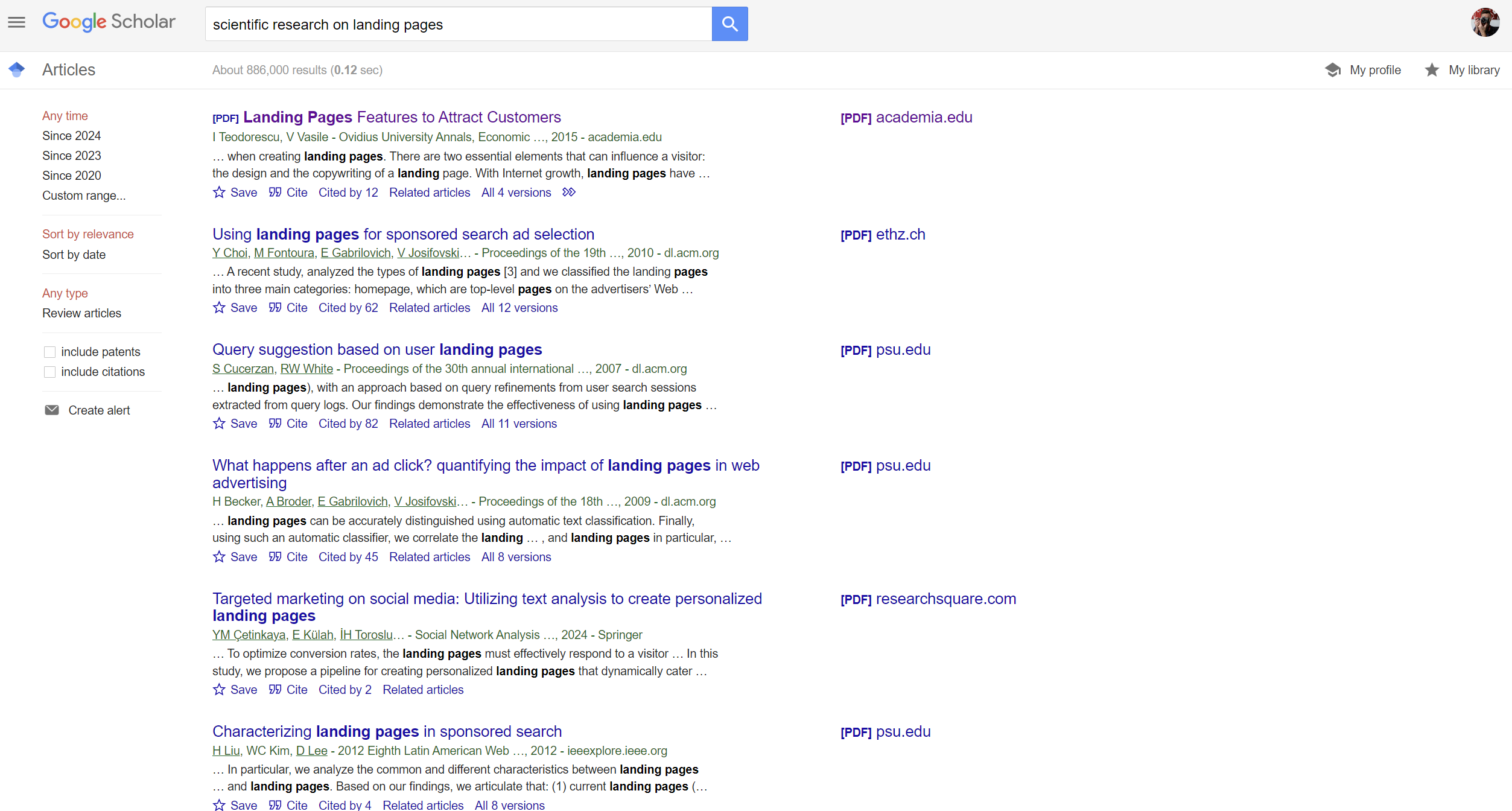Open the Cited by 62 link
The width and height of the screenshot is (1512, 811).
pos(348,308)
